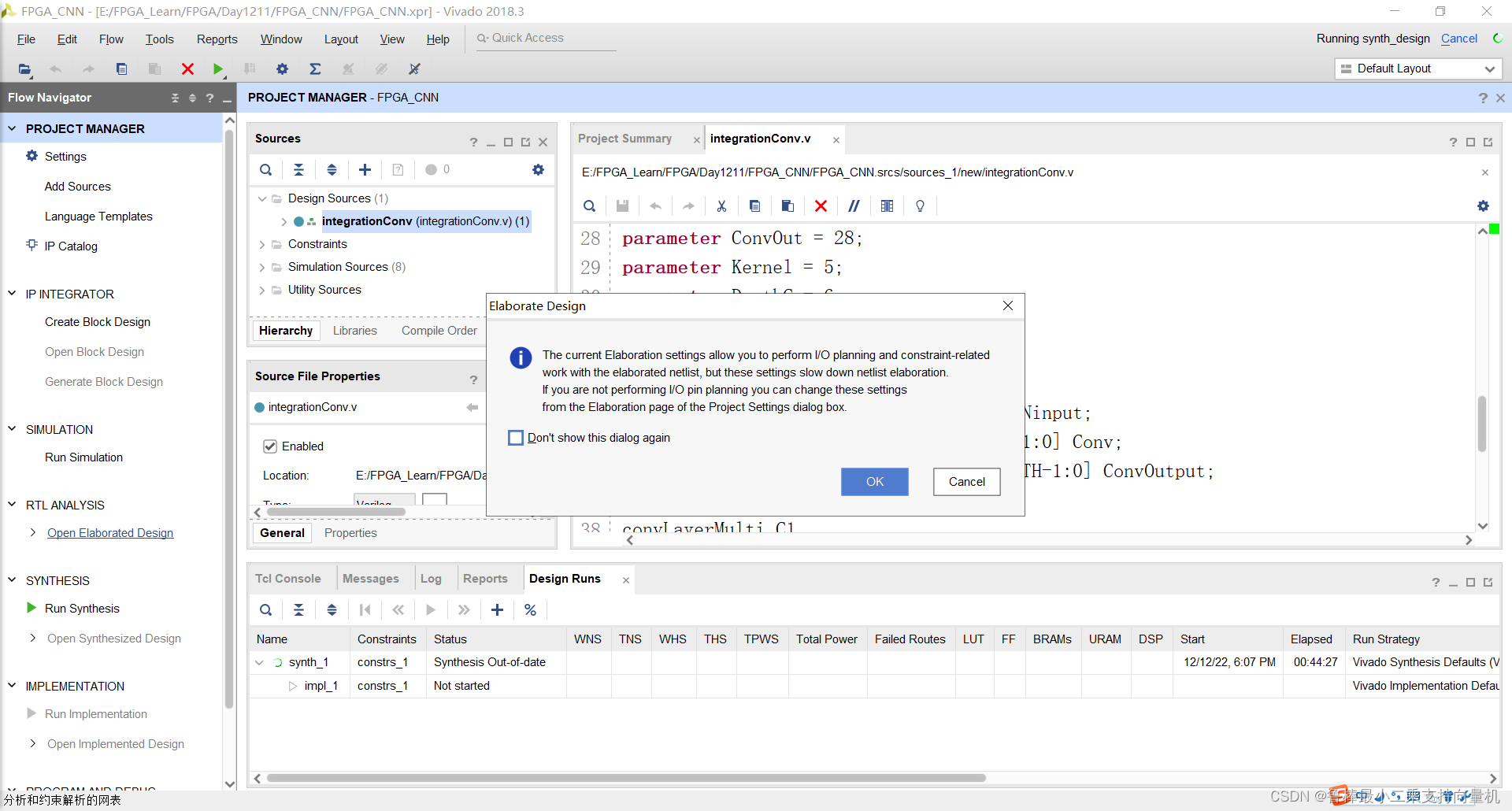Click the red Delete X in main toolbar
The width and height of the screenshot is (1512, 811).
point(187,69)
